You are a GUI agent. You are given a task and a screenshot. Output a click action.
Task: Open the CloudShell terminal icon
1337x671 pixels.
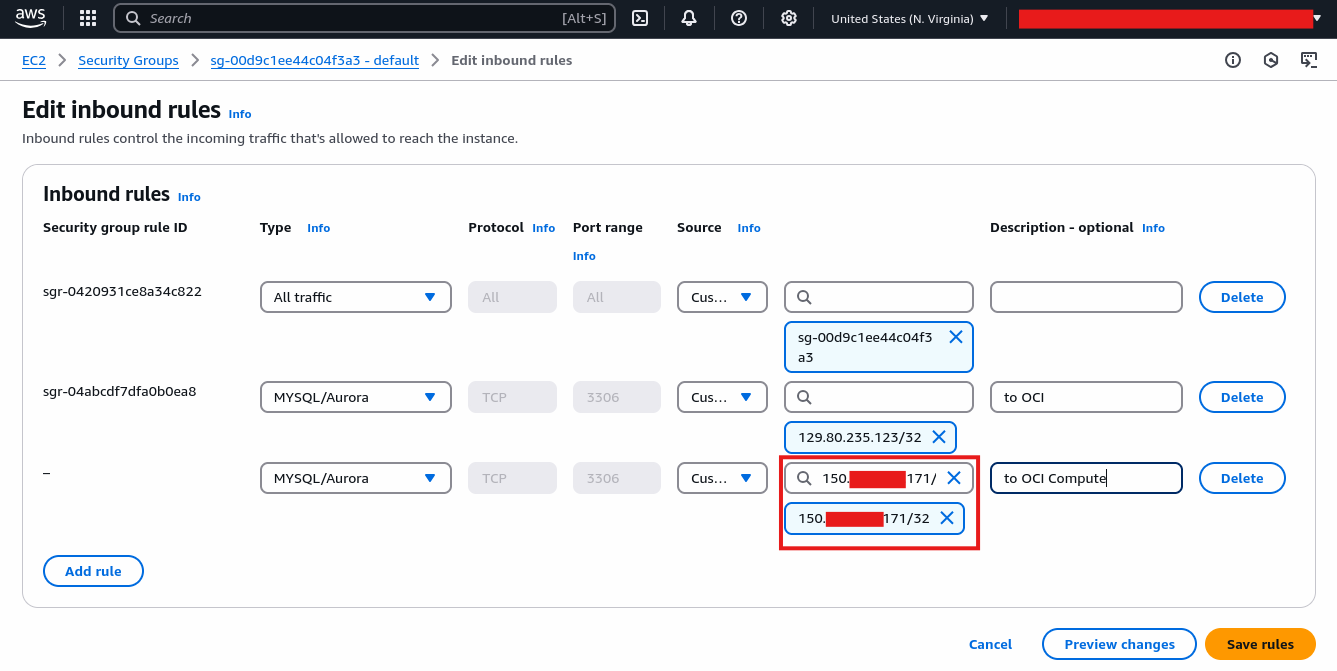coord(639,17)
